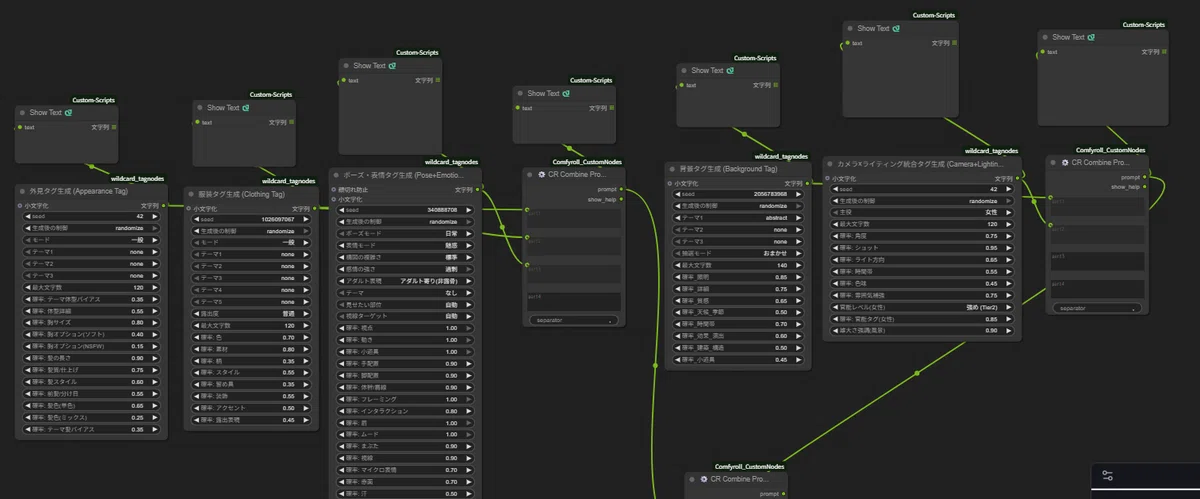Click the gear icon on the CR Combine node beside the Camera node
This screenshot has height=499, width=1200.
tap(1065, 162)
